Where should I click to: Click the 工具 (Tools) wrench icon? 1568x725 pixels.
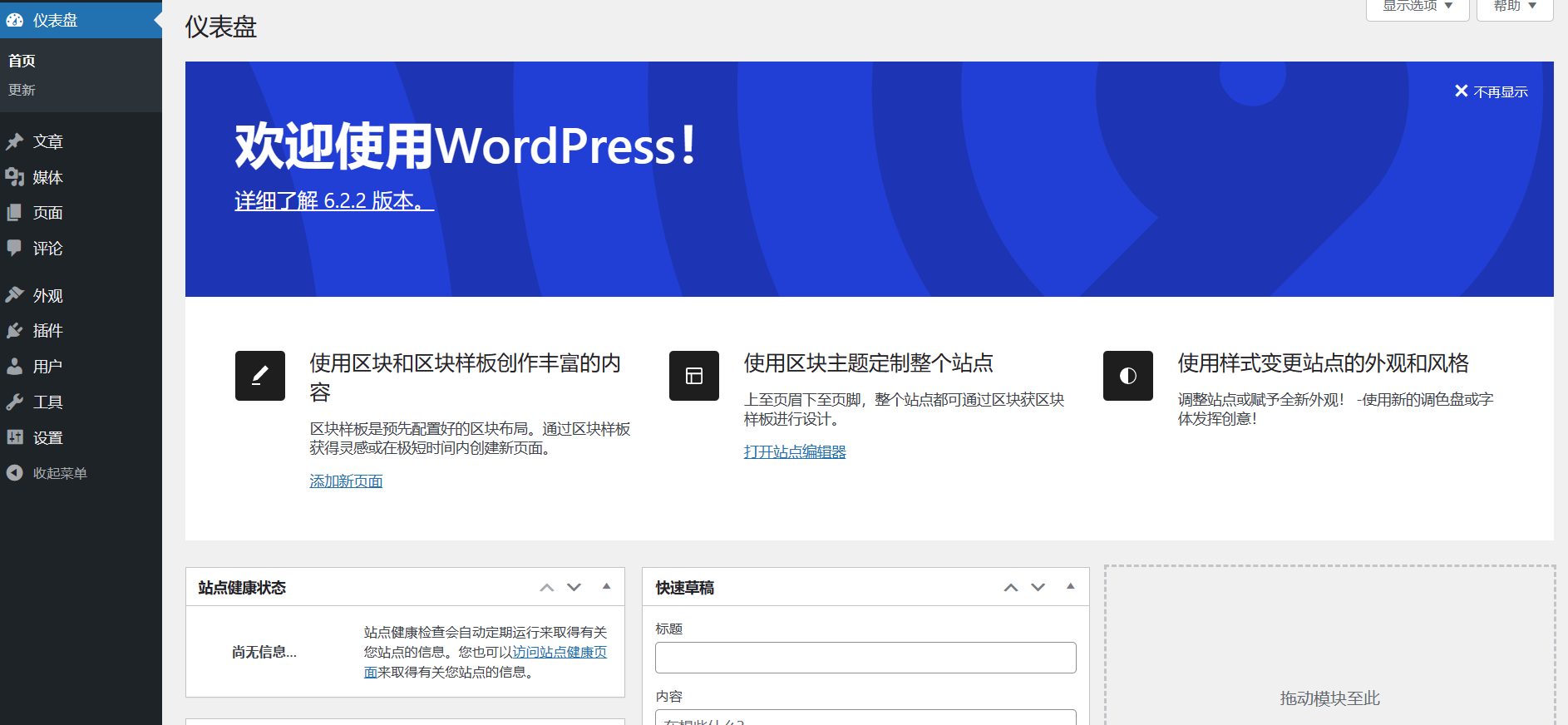14,402
